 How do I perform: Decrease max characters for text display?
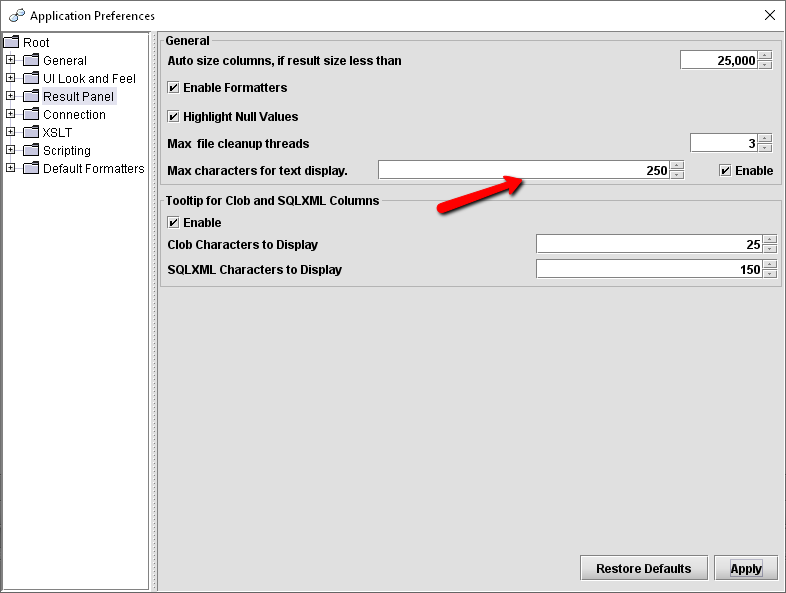coord(677,174)
